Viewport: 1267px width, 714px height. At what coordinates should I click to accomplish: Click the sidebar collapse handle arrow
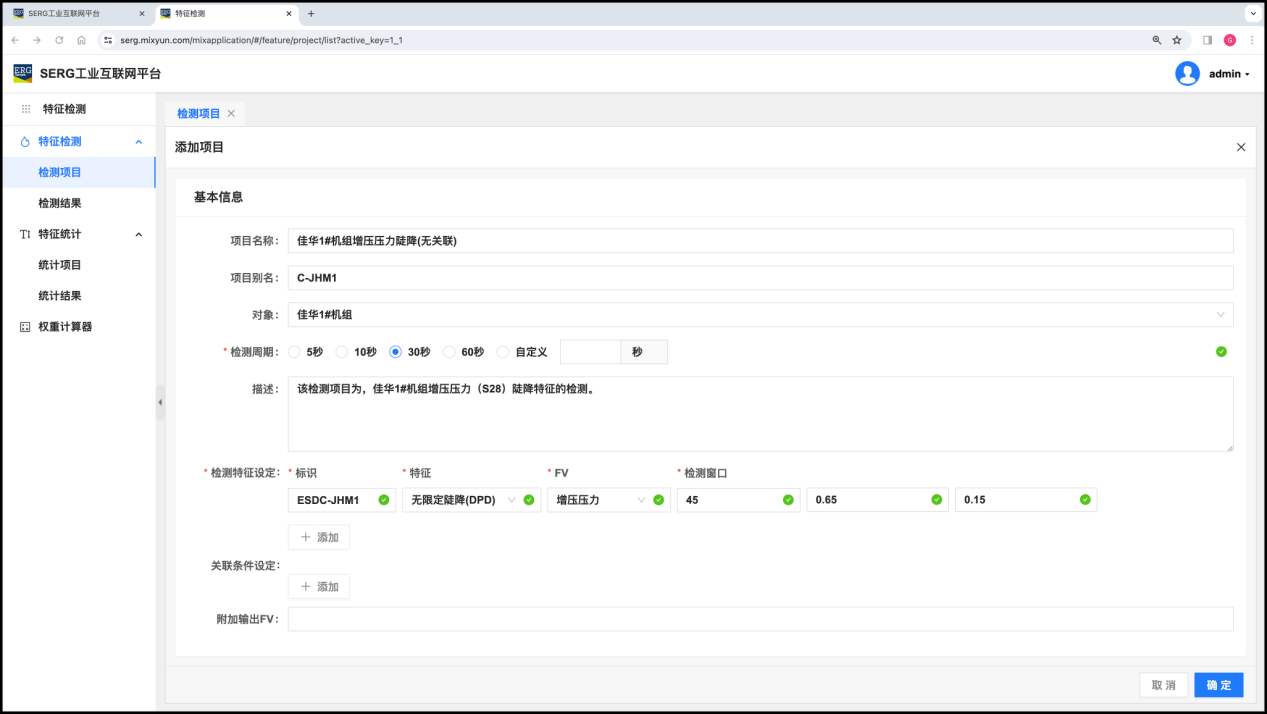[x=160, y=402]
